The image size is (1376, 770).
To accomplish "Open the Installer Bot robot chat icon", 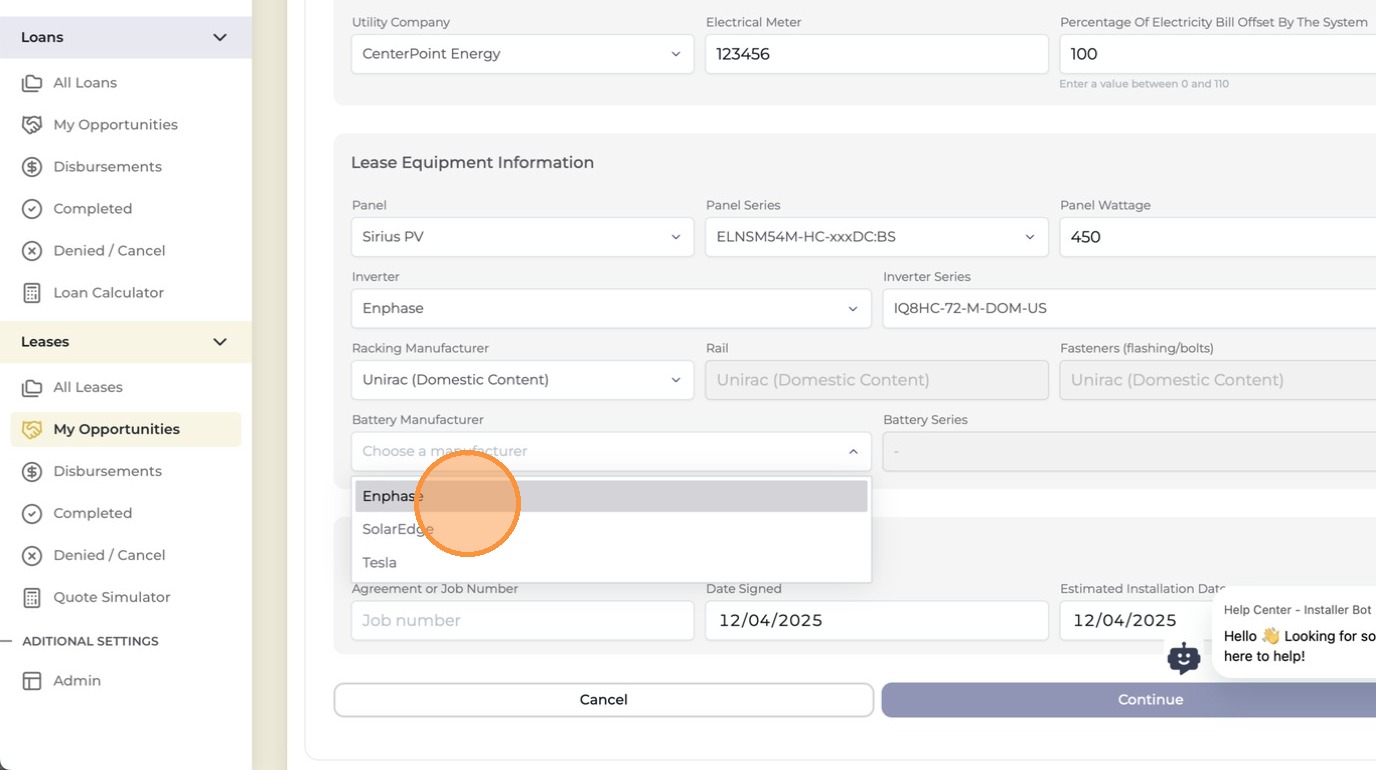I will click(1184, 658).
